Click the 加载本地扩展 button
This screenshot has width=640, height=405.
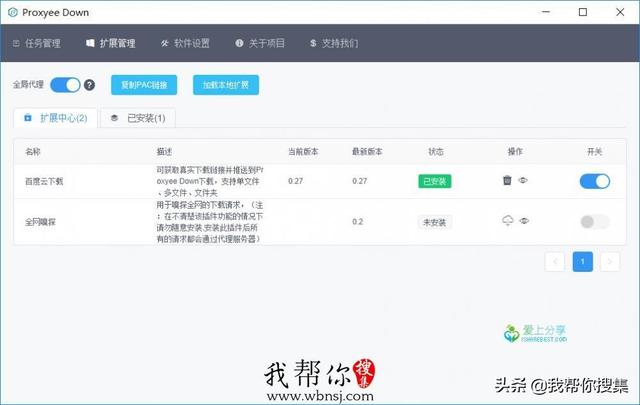[x=226, y=85]
